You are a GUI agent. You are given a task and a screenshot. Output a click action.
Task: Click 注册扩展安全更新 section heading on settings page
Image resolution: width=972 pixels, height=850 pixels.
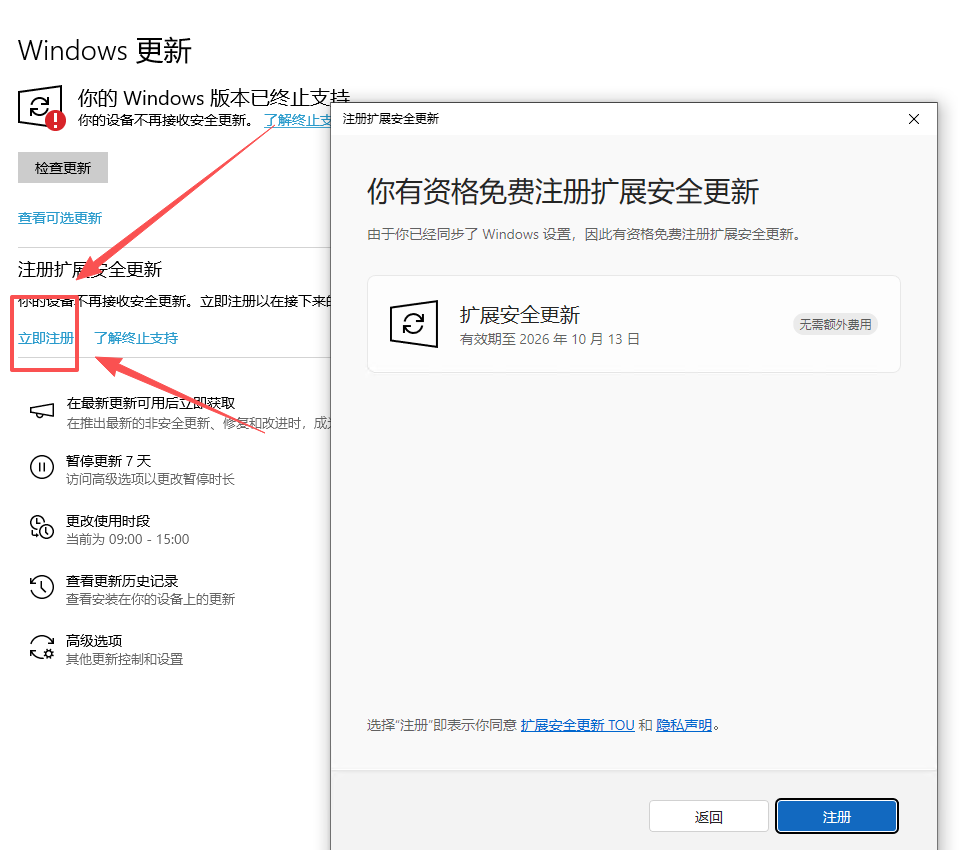click(90, 269)
